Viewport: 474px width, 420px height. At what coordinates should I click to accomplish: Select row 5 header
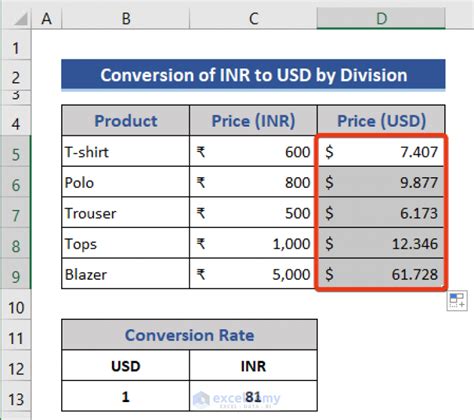point(16,151)
